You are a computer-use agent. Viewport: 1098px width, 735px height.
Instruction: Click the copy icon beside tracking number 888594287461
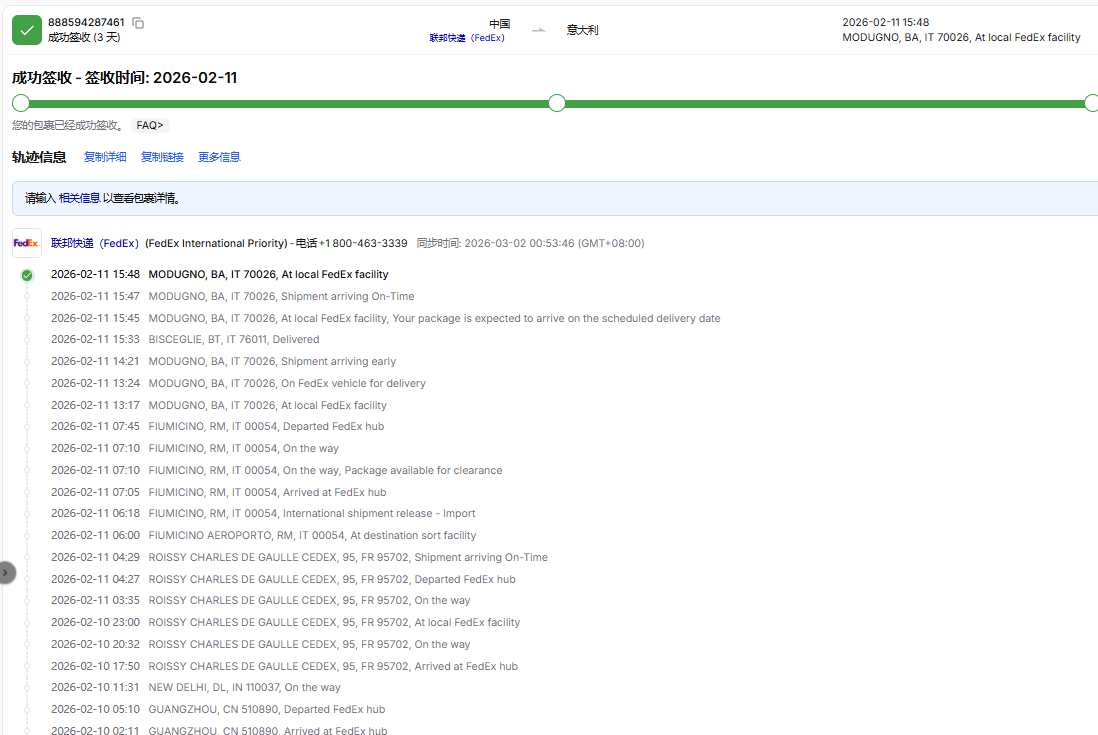coord(138,23)
